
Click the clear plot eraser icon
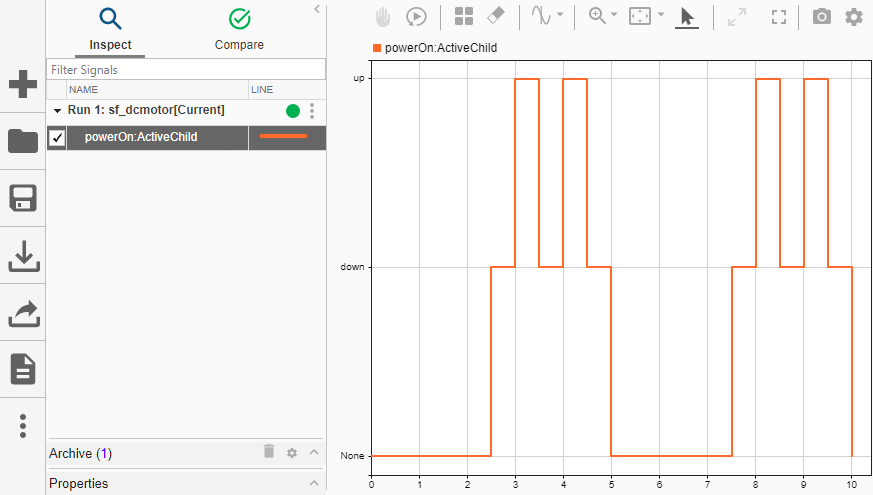point(496,16)
